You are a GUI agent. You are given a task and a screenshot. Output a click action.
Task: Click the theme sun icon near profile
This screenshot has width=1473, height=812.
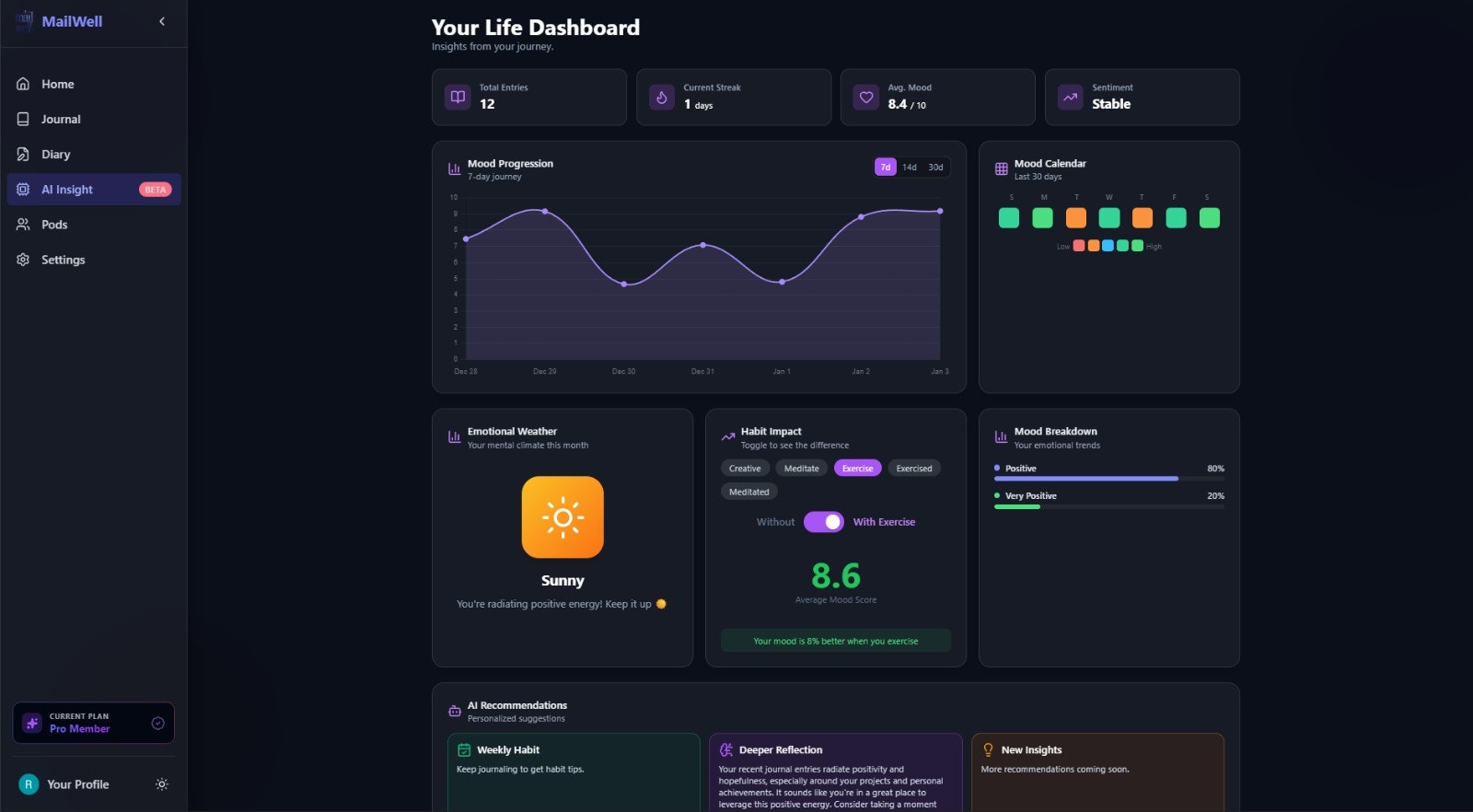(162, 784)
